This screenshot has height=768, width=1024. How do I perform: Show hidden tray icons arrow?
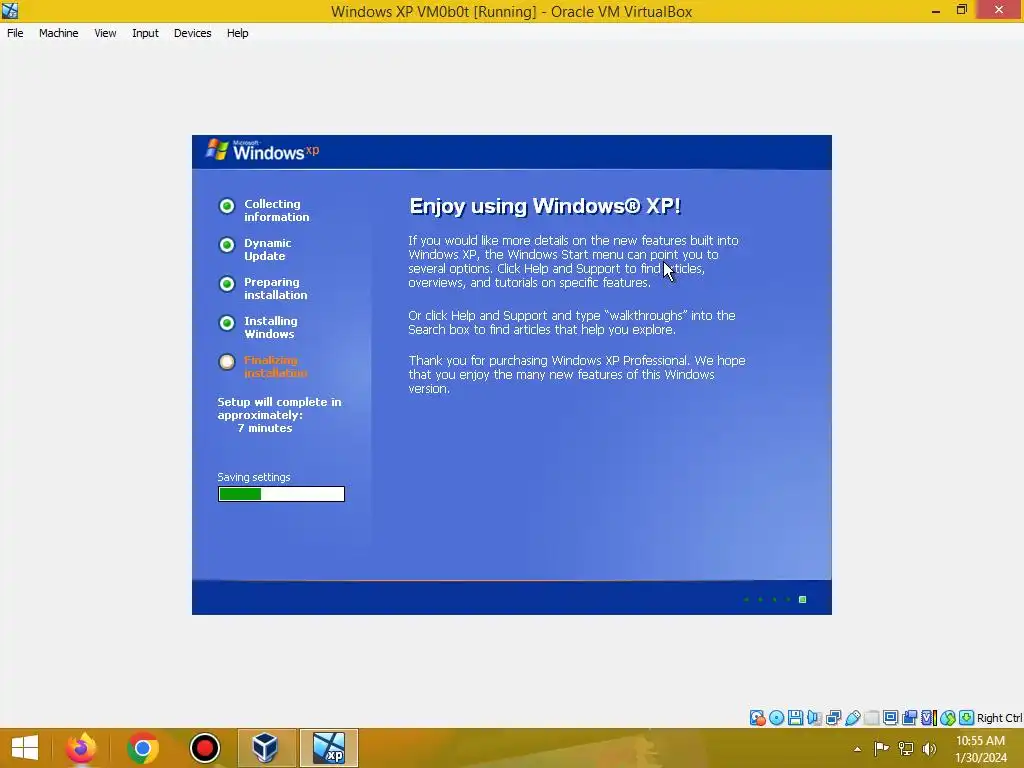[857, 749]
